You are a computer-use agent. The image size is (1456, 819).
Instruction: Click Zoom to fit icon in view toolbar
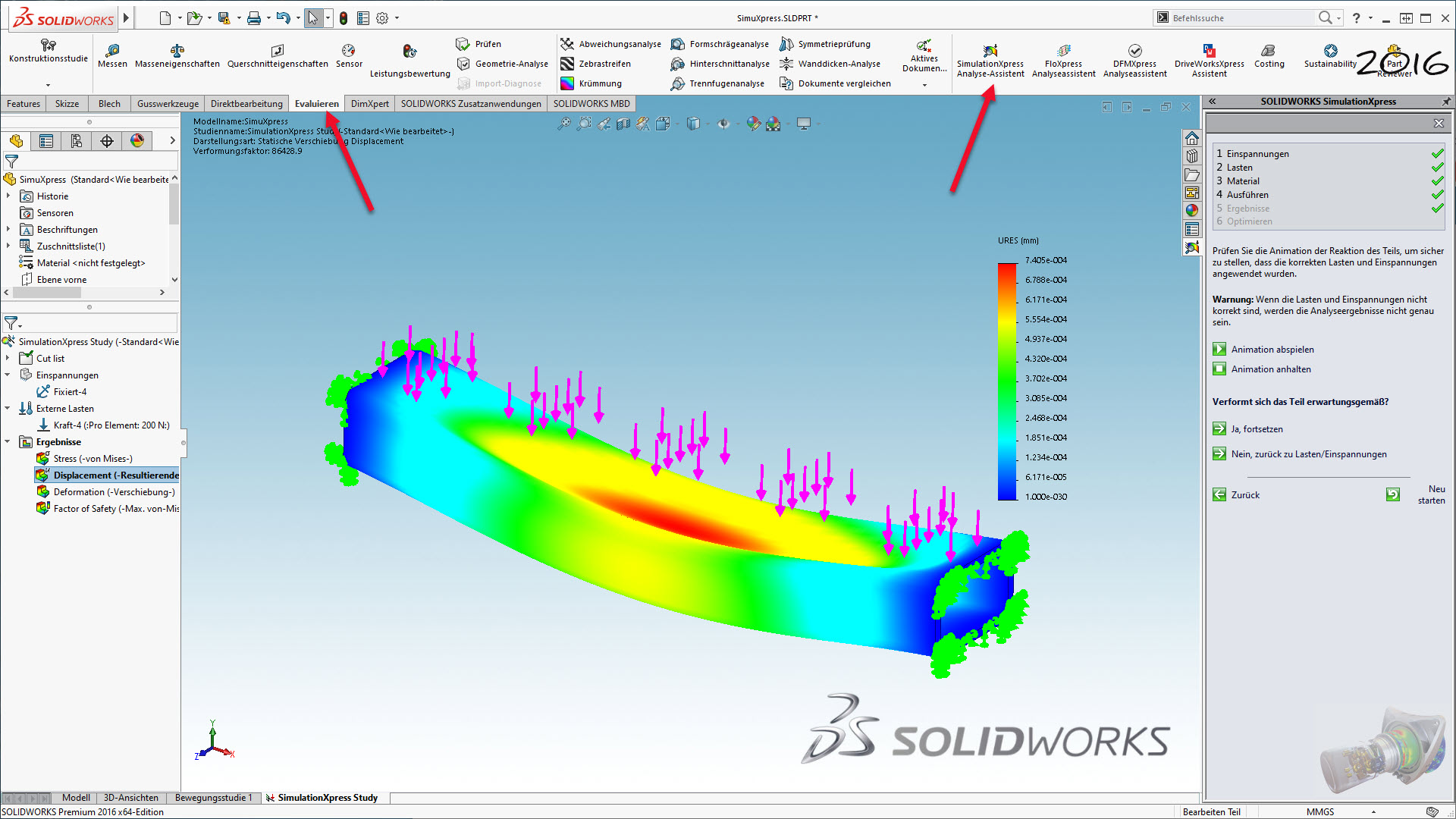pyautogui.click(x=564, y=124)
